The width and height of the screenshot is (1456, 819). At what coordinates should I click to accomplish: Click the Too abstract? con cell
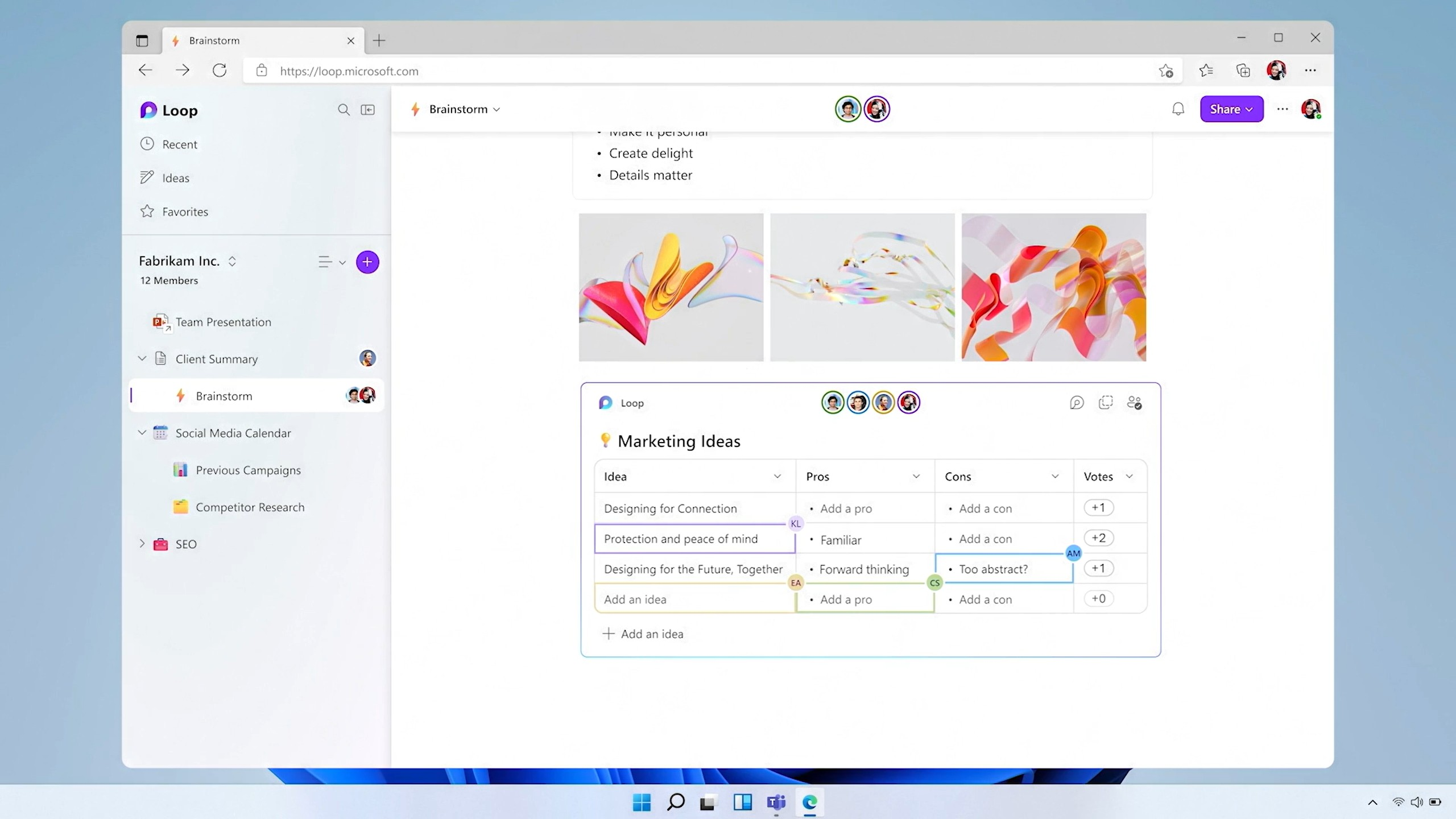(1004, 569)
